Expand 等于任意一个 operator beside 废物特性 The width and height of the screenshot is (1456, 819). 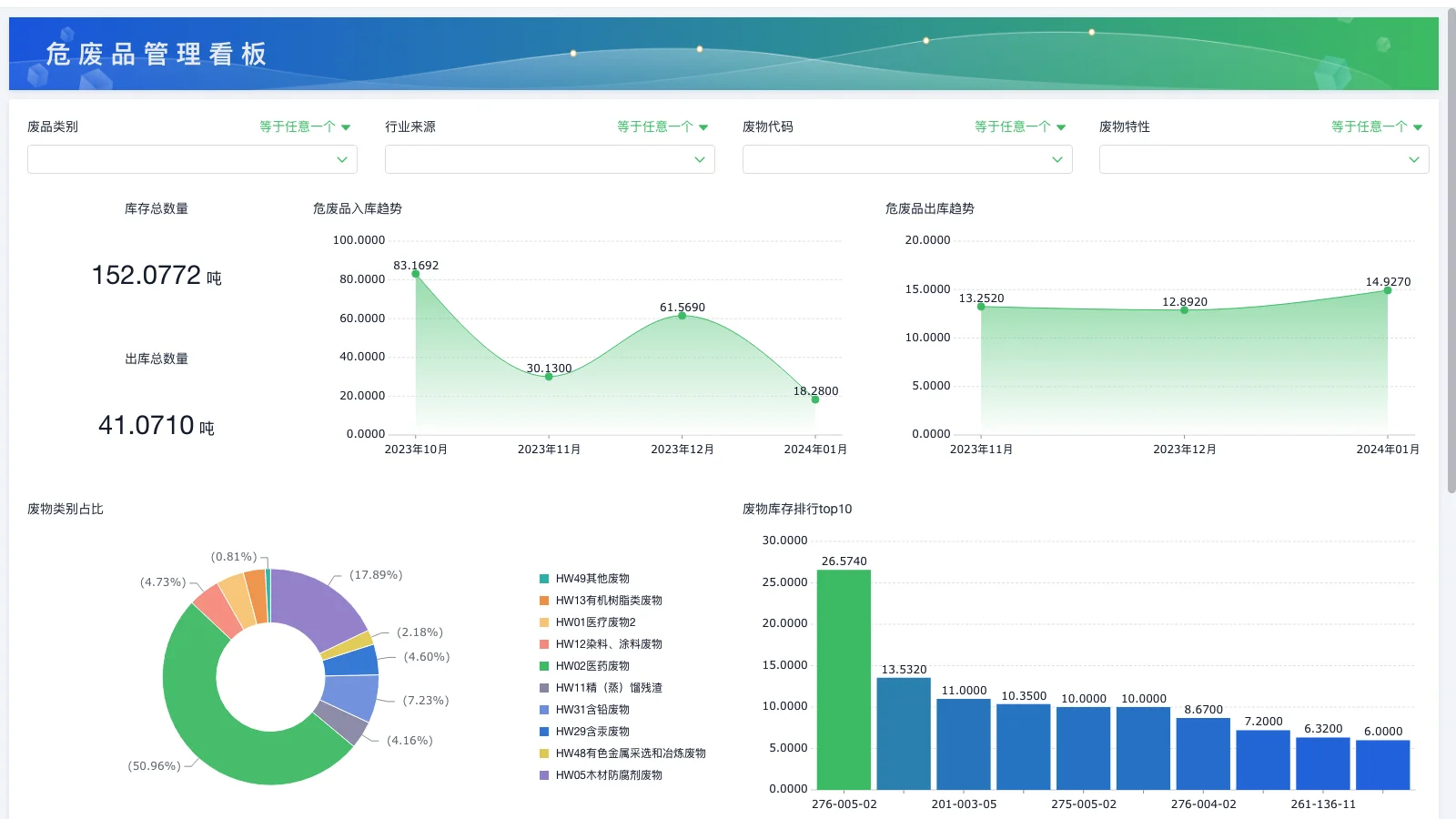click(x=1375, y=126)
